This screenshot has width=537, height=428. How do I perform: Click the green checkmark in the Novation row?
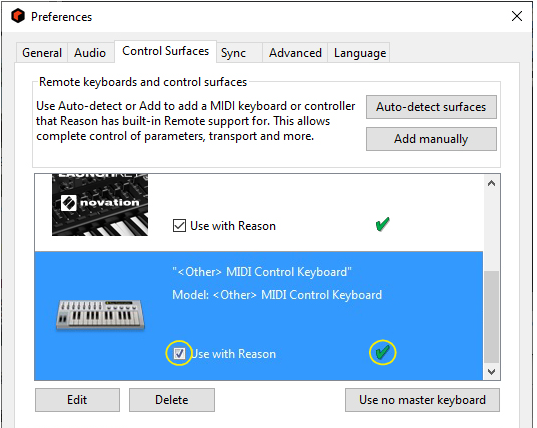(382, 225)
